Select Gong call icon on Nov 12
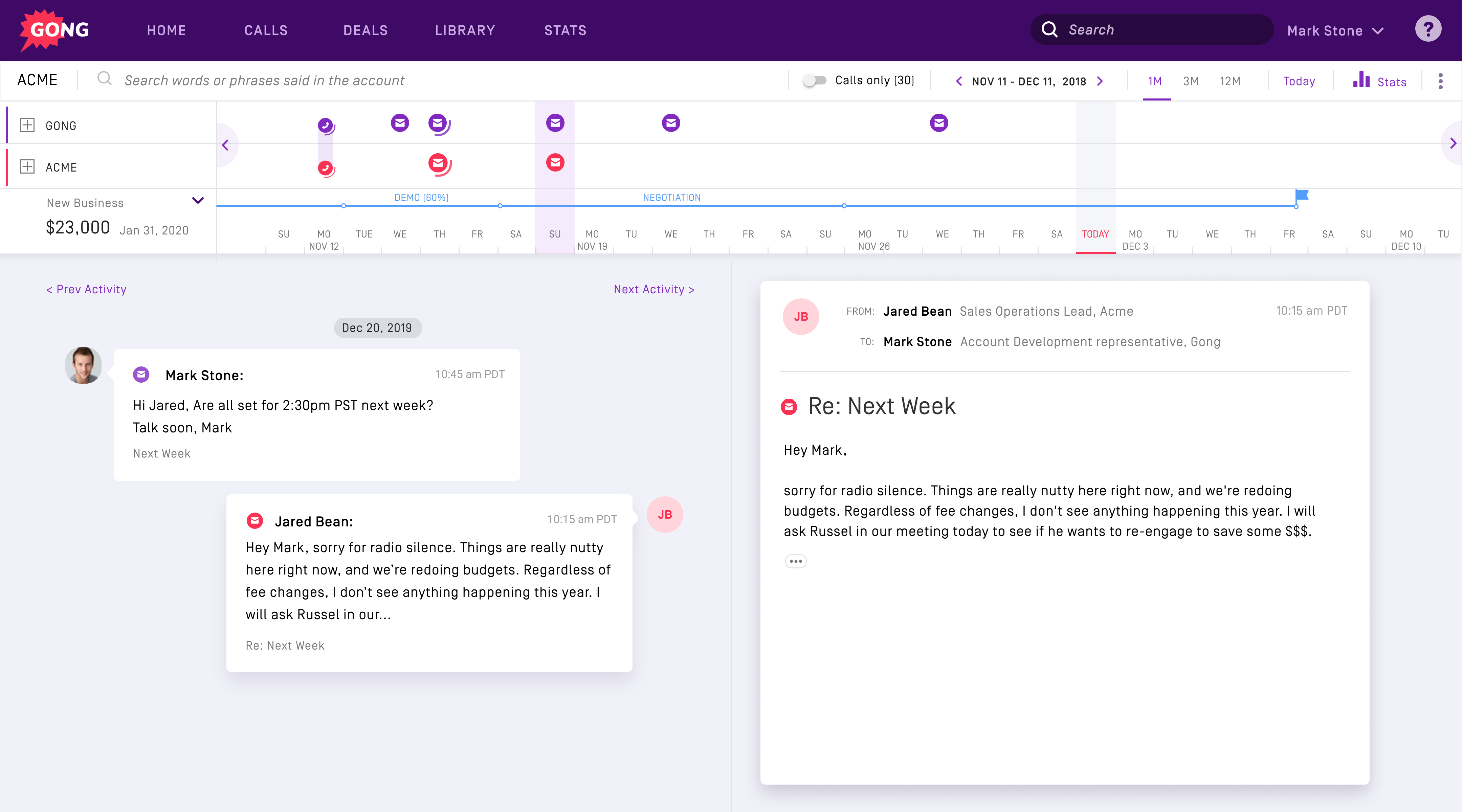This screenshot has width=1462, height=812. 326,126
